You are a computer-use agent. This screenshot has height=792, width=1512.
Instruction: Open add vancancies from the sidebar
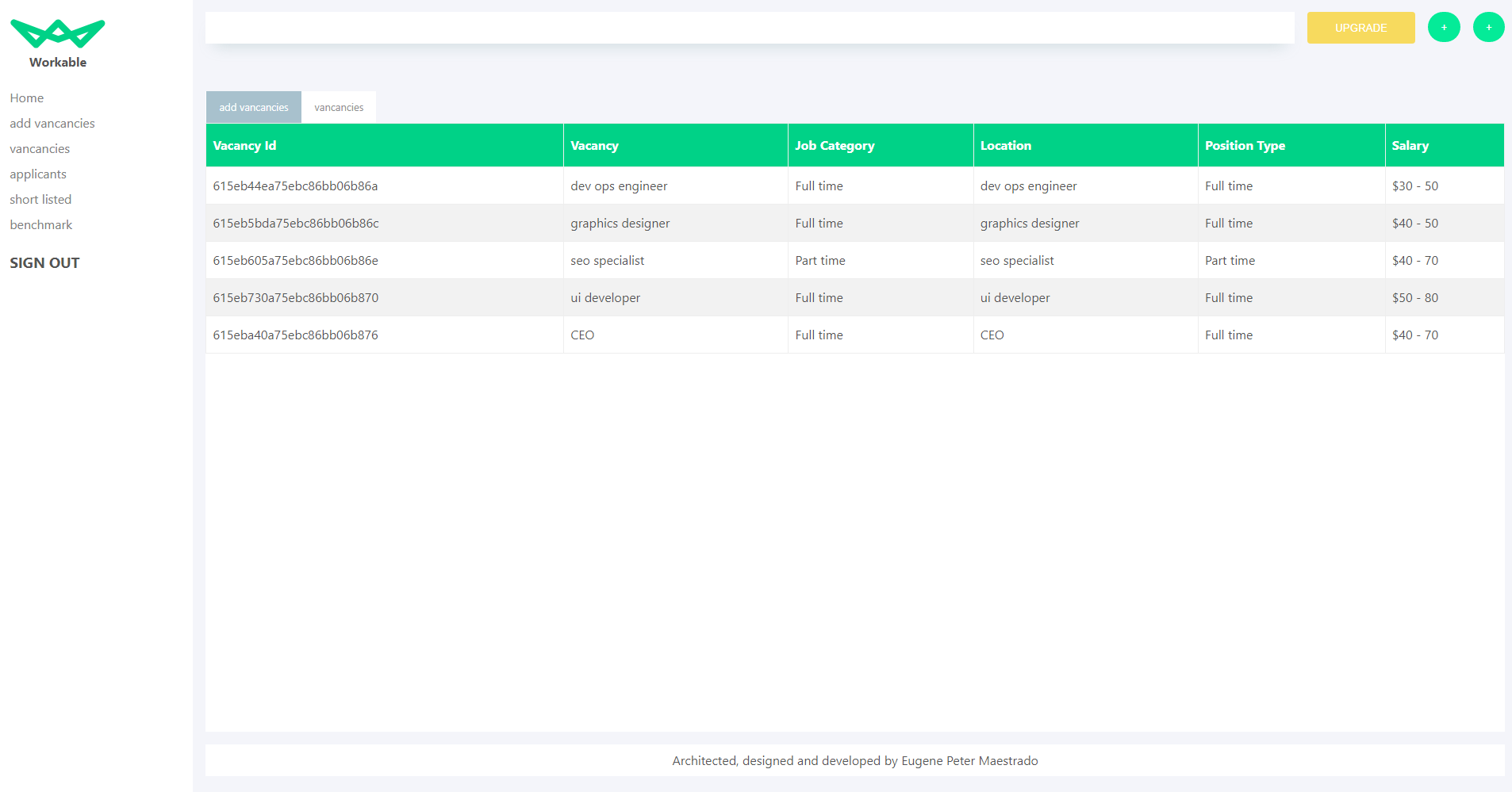coord(52,124)
